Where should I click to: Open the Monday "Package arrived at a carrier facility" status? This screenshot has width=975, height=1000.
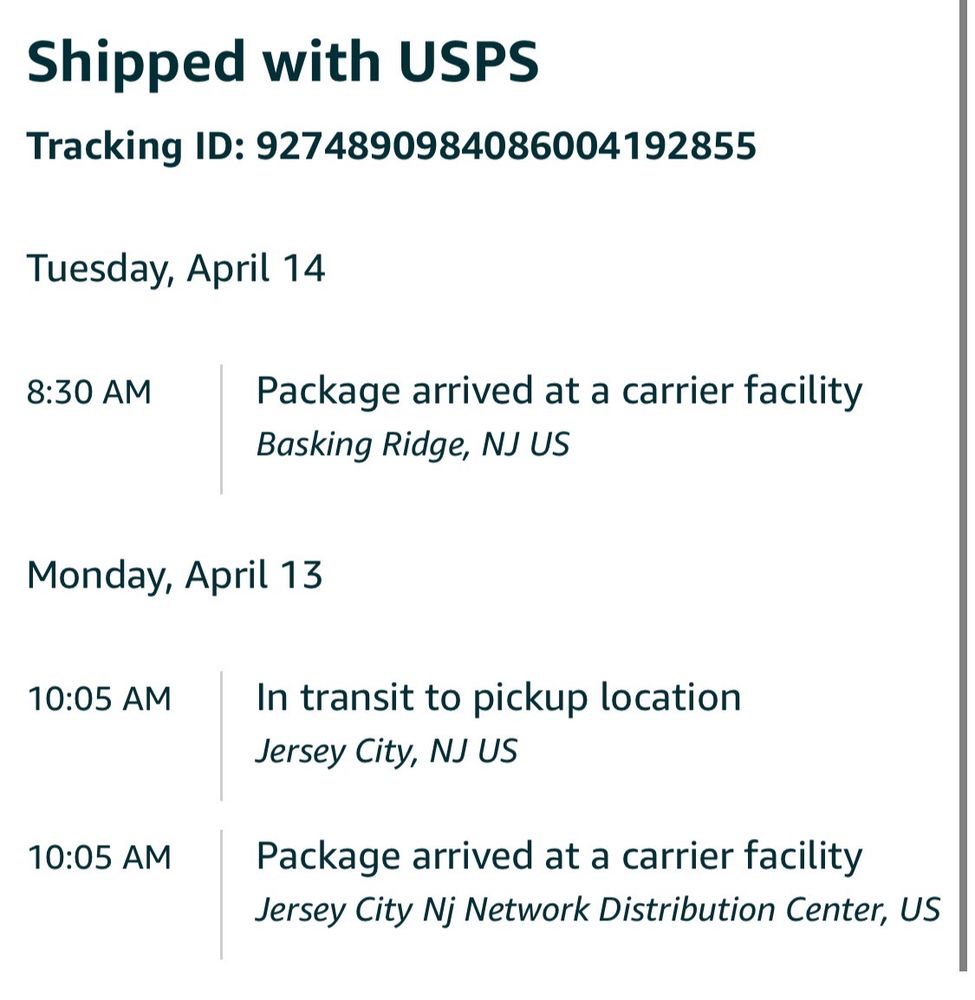pos(558,856)
